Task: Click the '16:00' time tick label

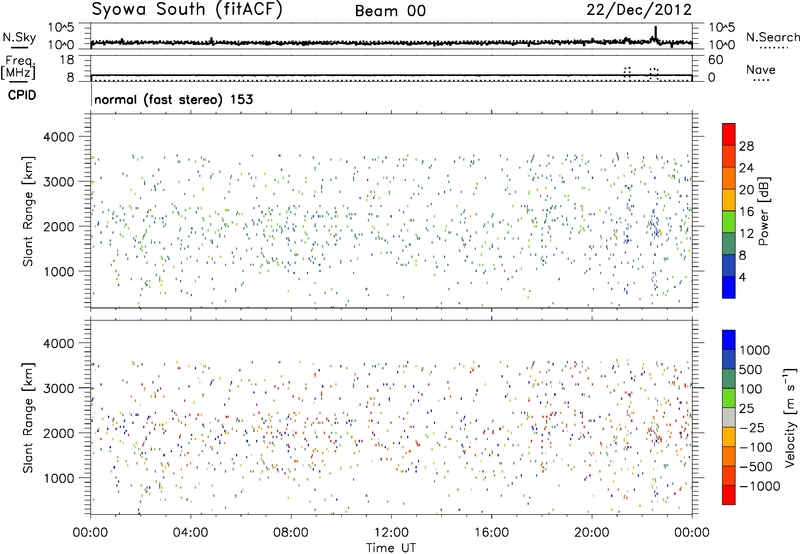Action: 491,533
